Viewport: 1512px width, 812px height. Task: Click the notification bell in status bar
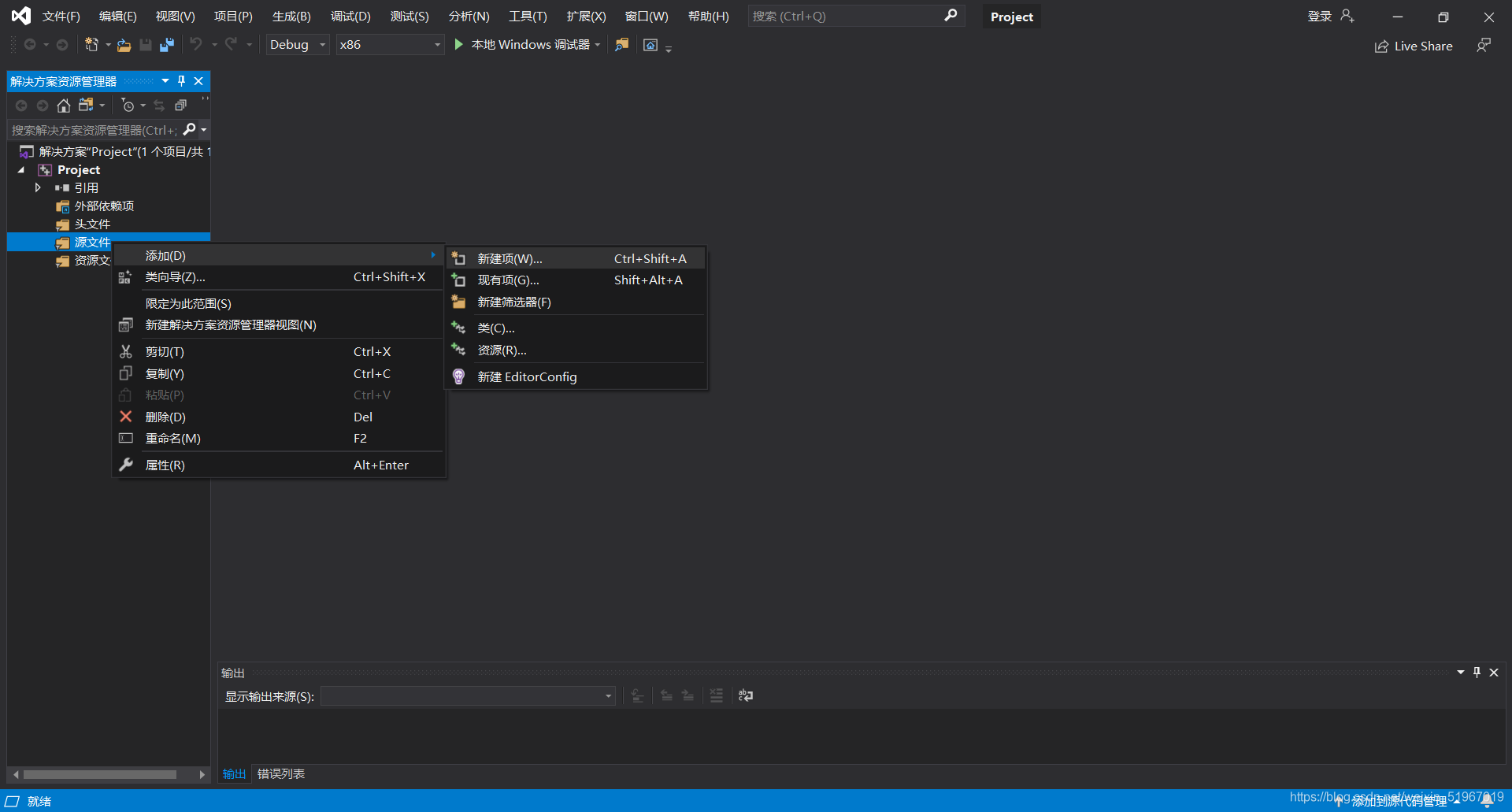click(x=1487, y=801)
